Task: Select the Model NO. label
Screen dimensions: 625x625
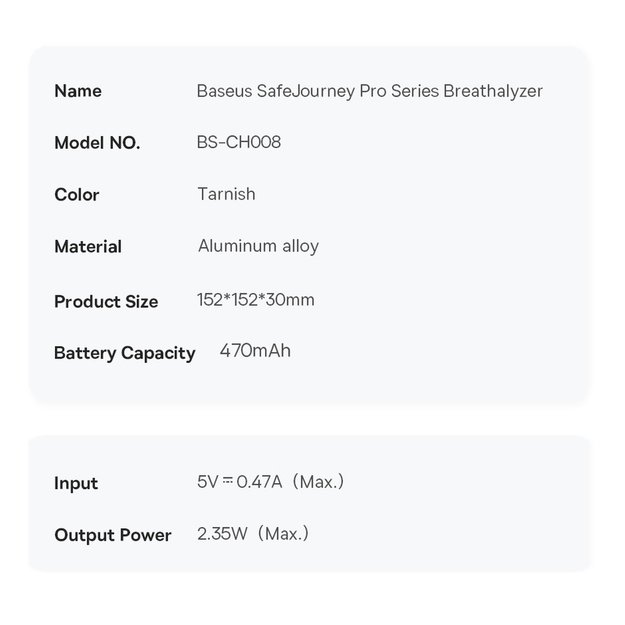Action: coord(97,143)
